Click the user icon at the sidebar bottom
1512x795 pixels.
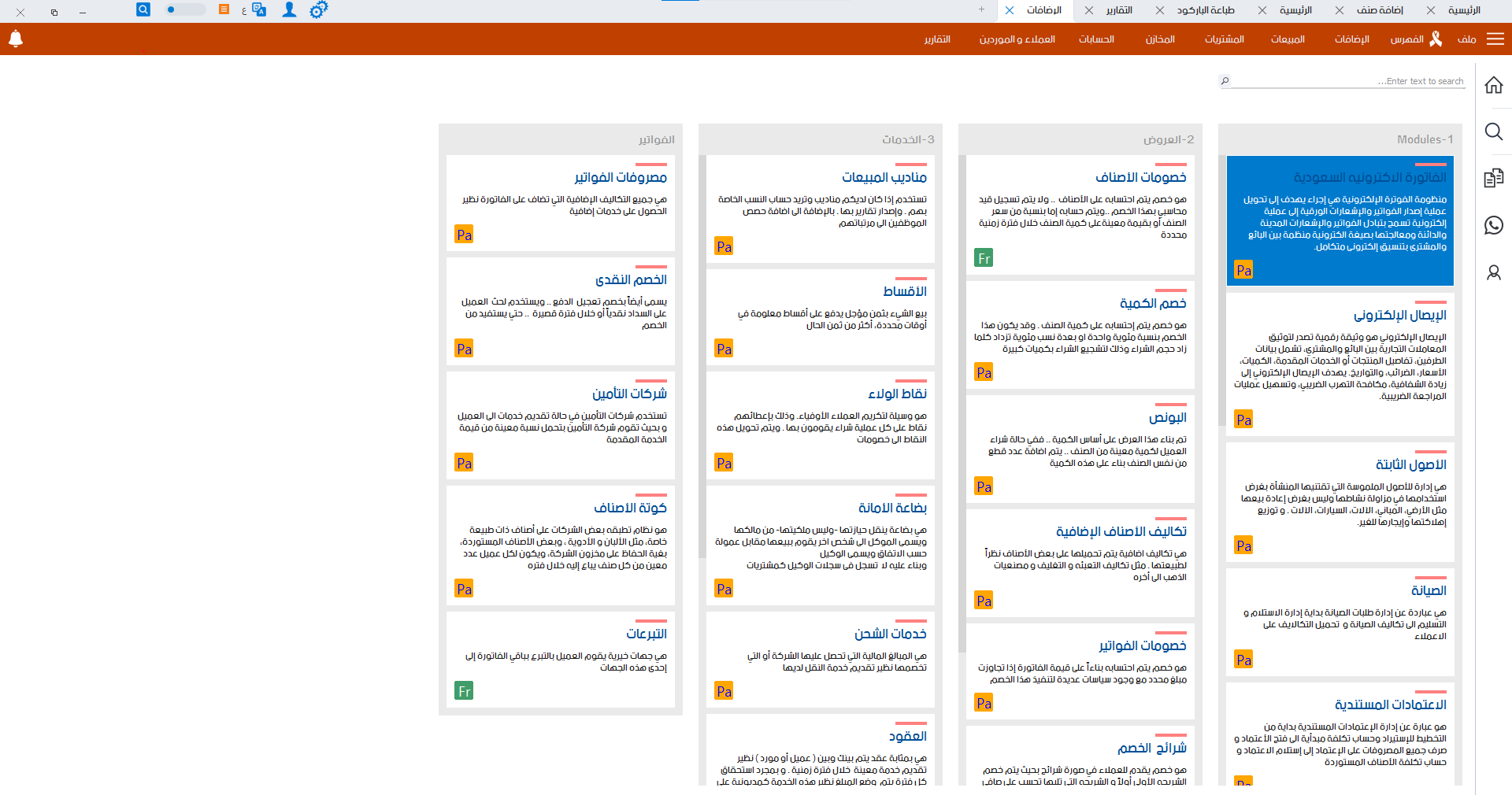[1493, 272]
